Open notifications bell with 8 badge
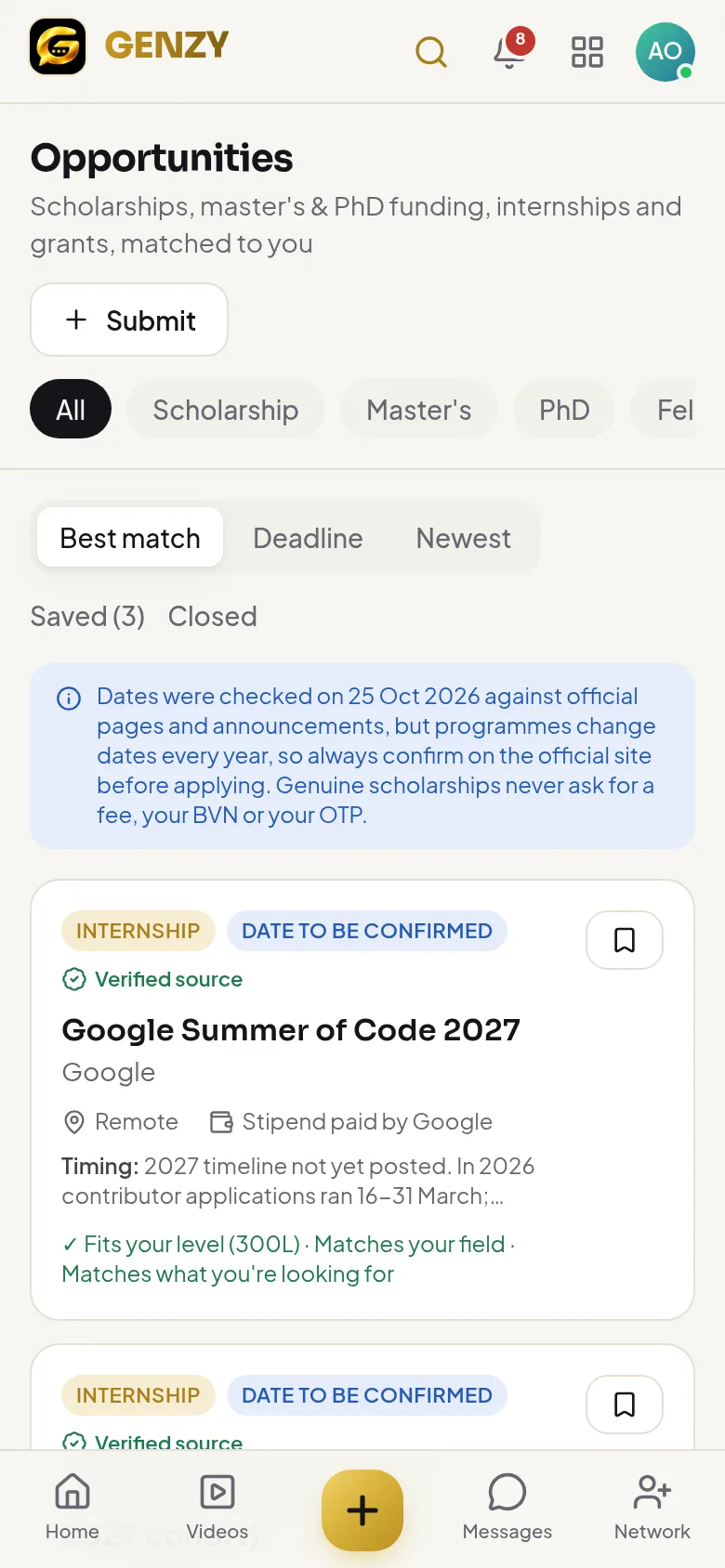725x1568 pixels. click(x=509, y=52)
